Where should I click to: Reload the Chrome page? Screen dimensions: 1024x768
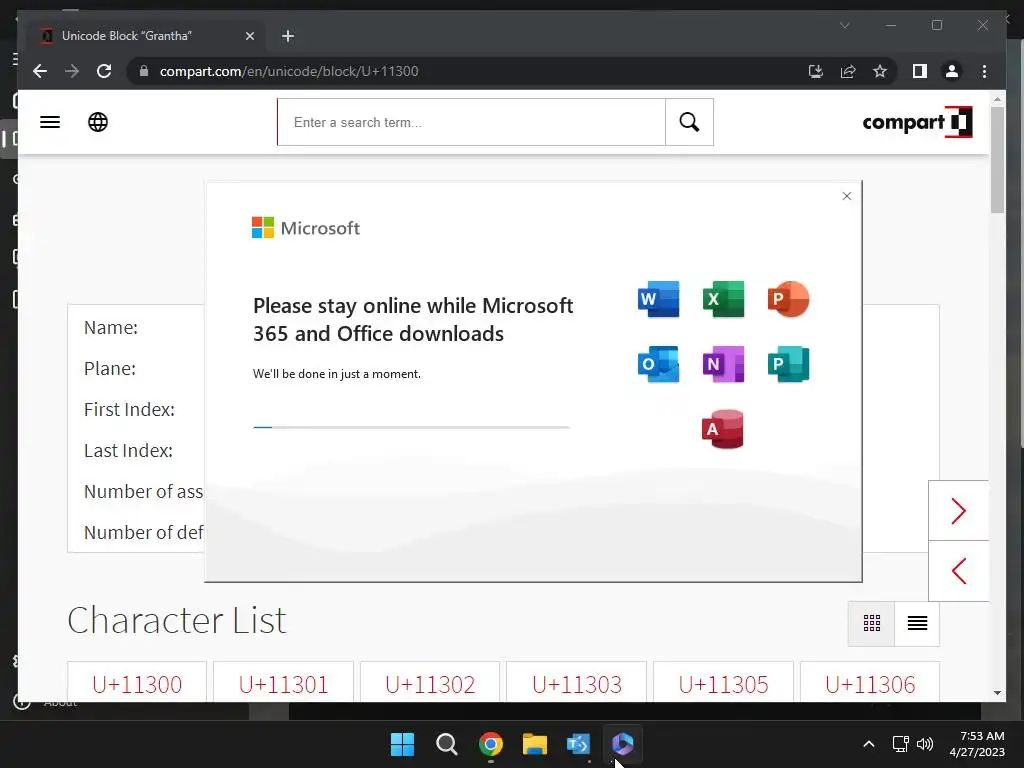tap(104, 71)
